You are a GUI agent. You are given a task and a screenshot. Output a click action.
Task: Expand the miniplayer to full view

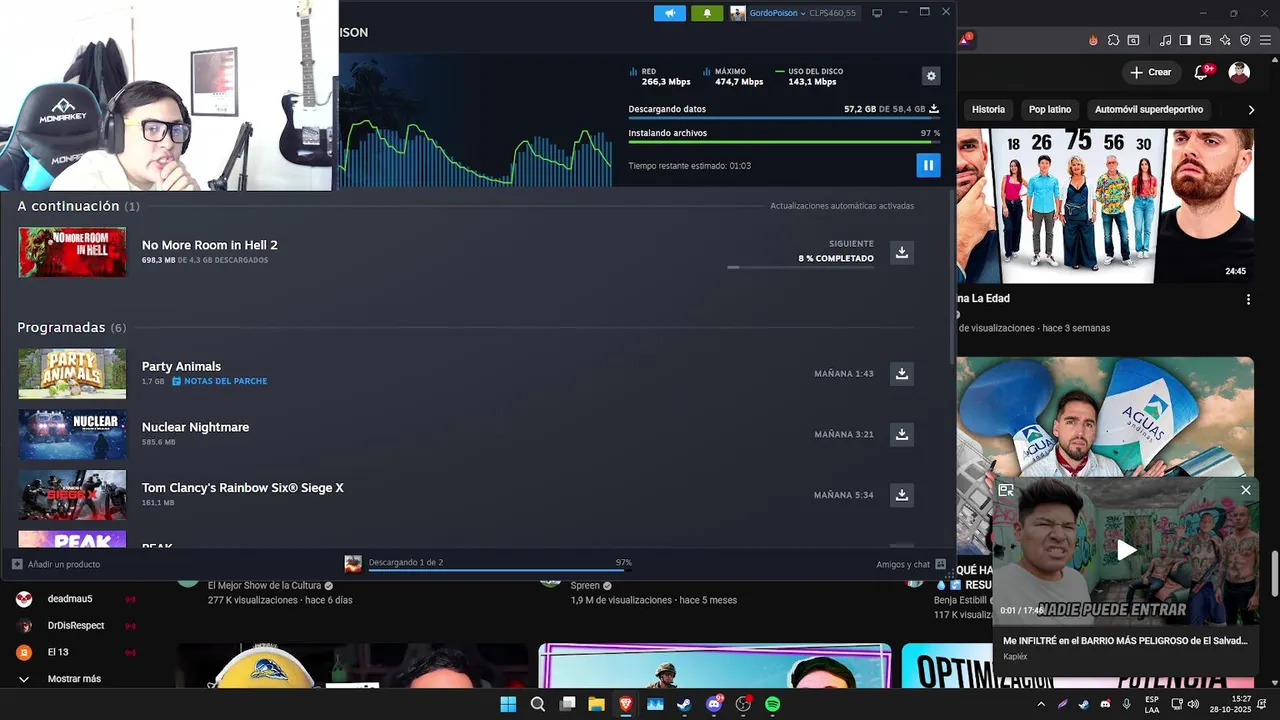[1006, 490]
